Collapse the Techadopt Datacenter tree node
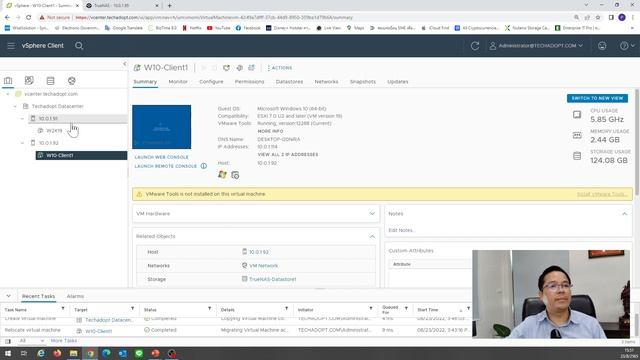This screenshot has height=360, width=640. click(15, 106)
